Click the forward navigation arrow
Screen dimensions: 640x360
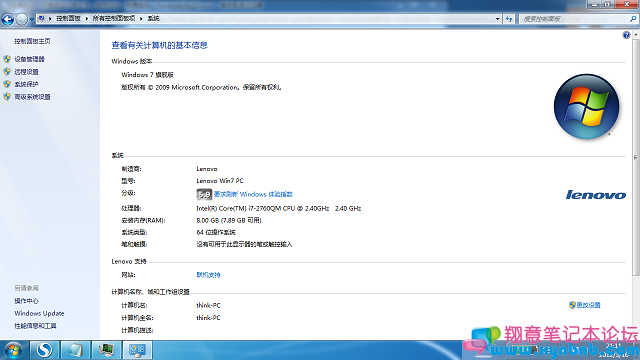(22, 19)
